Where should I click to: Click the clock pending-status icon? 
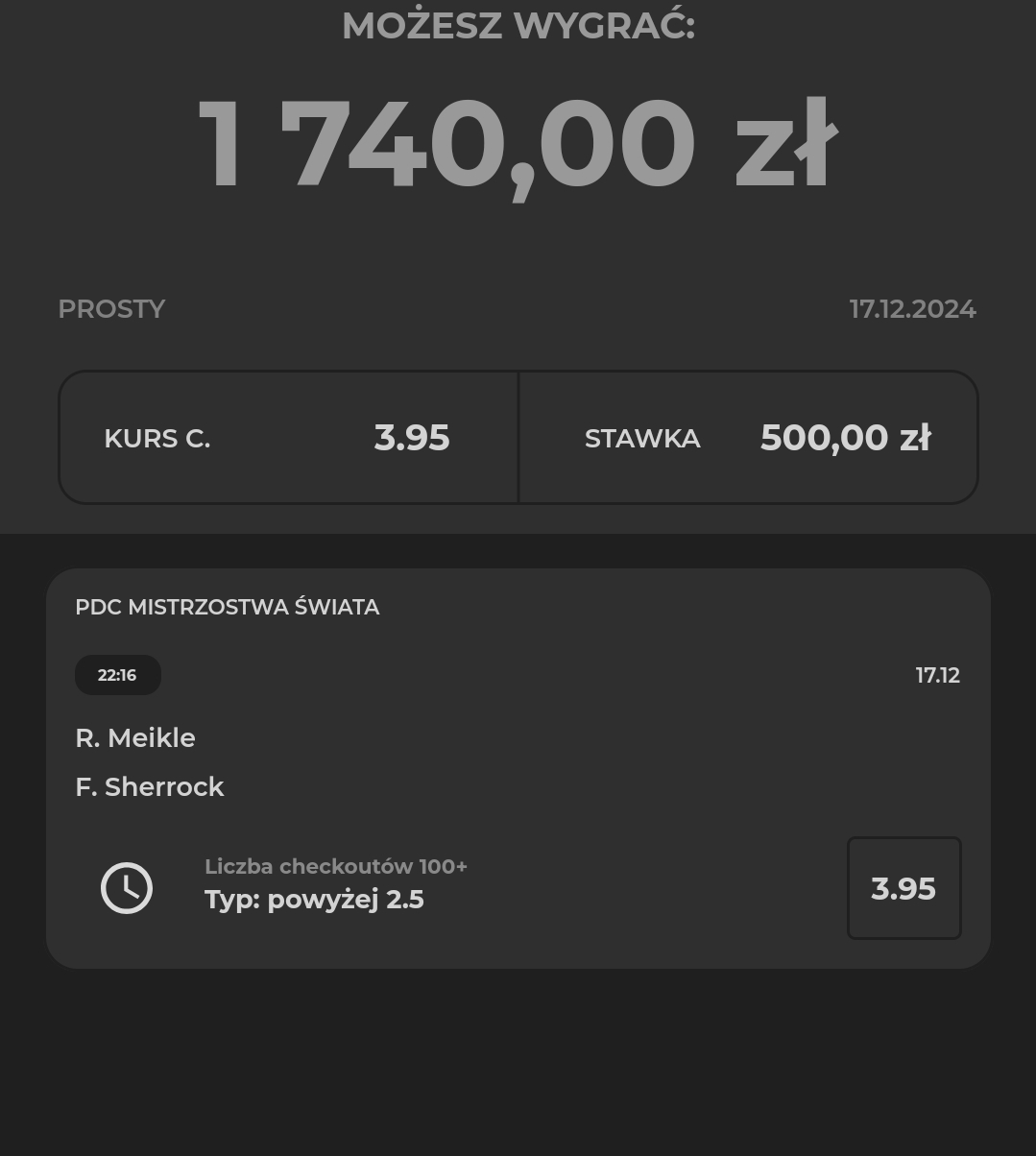pos(127,888)
